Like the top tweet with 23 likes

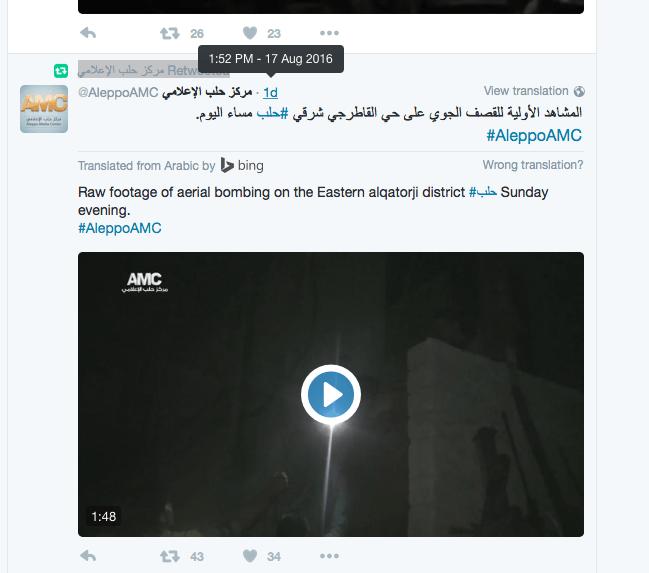tap(250, 33)
